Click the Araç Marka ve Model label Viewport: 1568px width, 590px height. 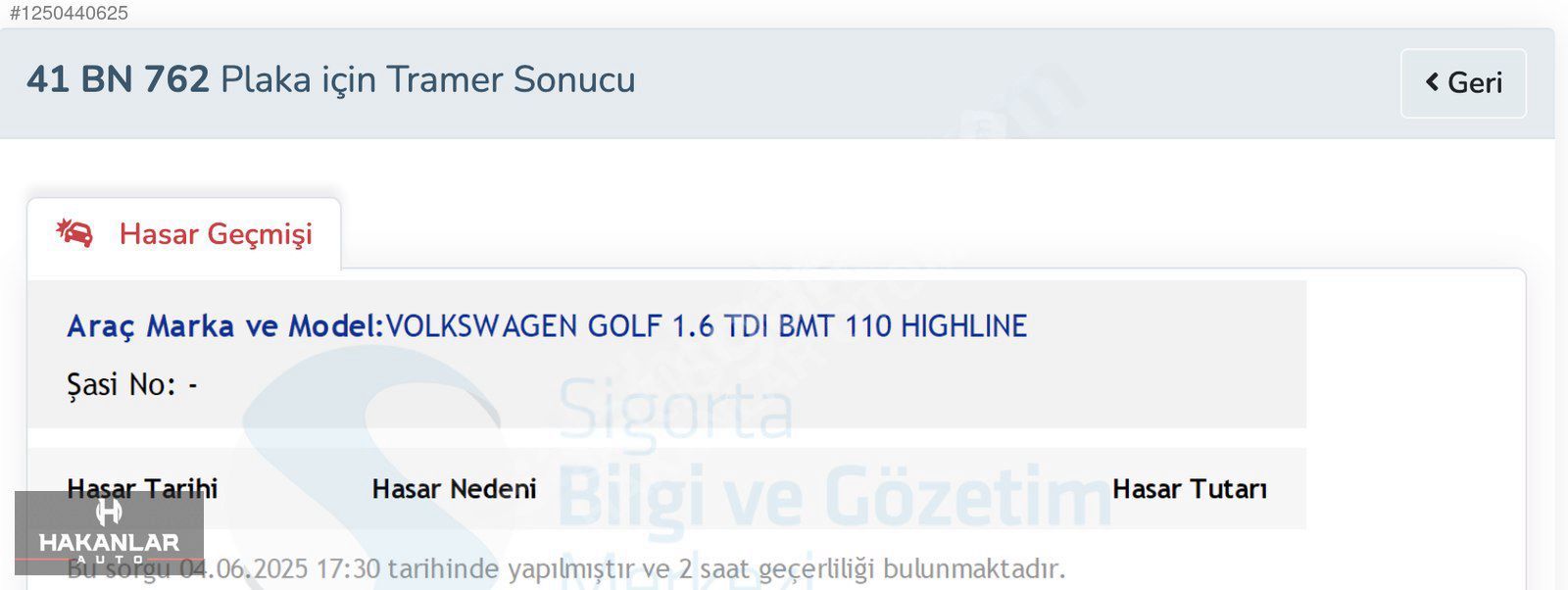[225, 325]
